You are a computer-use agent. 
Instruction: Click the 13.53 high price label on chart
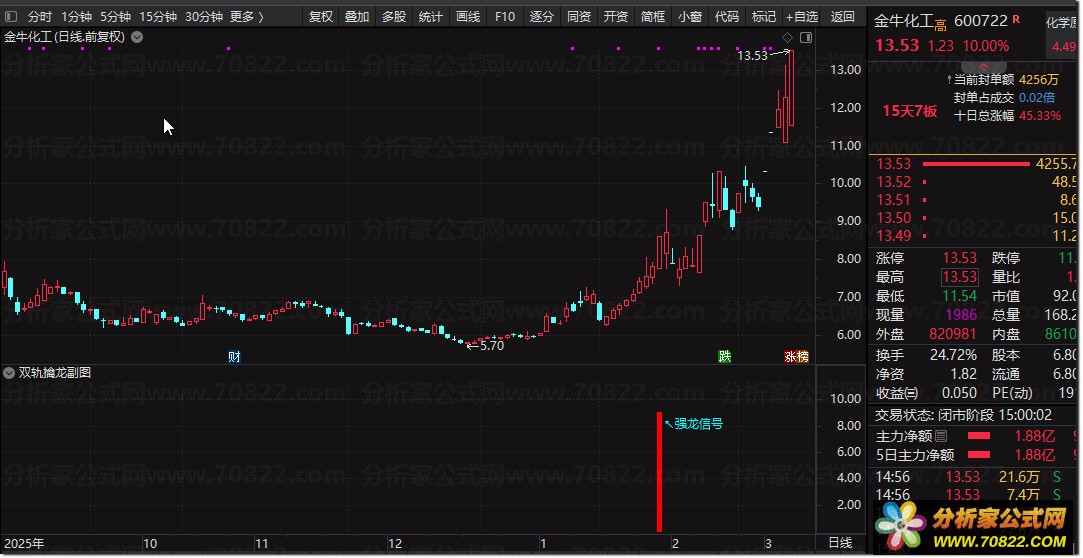point(752,55)
